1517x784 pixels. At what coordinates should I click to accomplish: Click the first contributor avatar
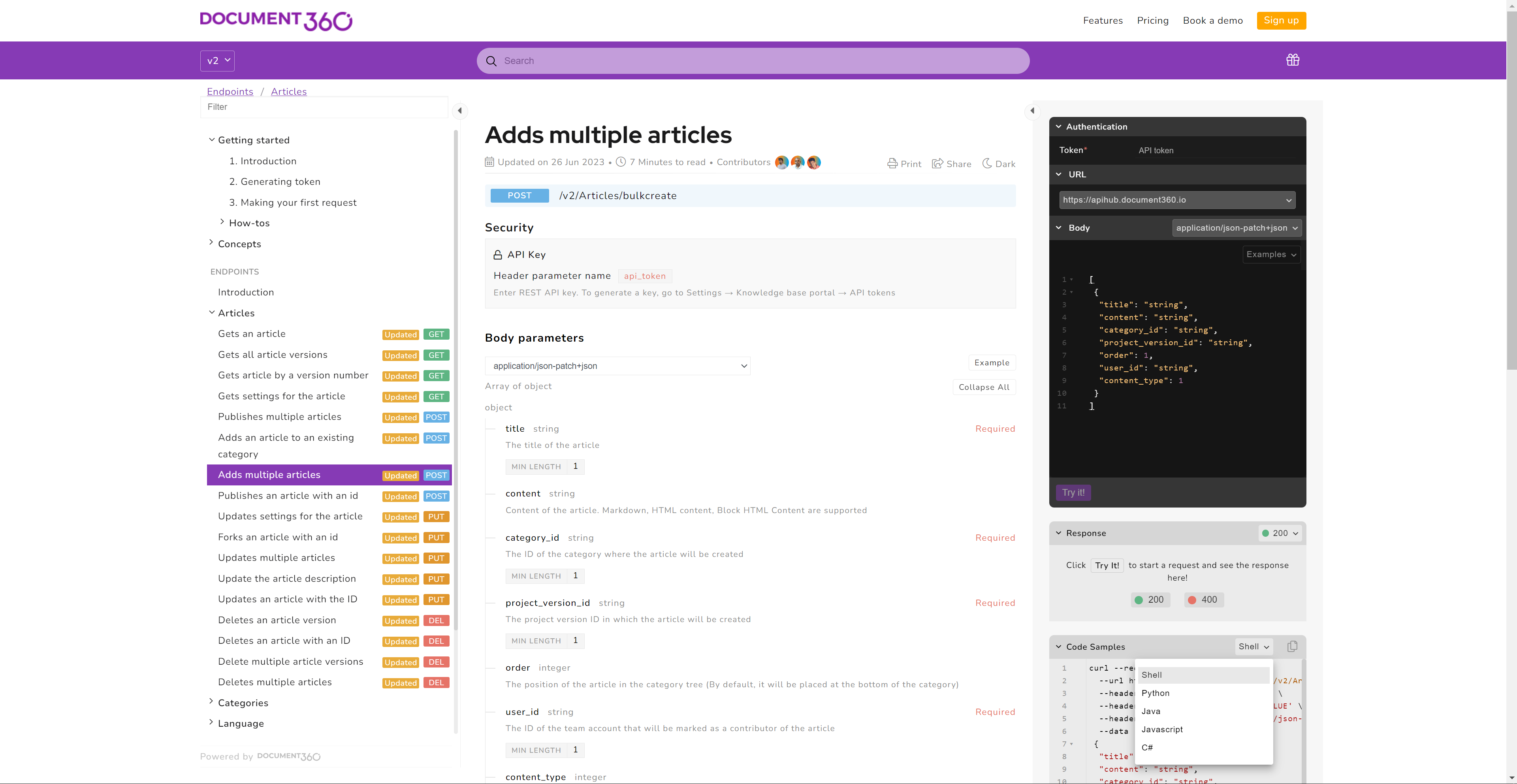click(x=781, y=162)
